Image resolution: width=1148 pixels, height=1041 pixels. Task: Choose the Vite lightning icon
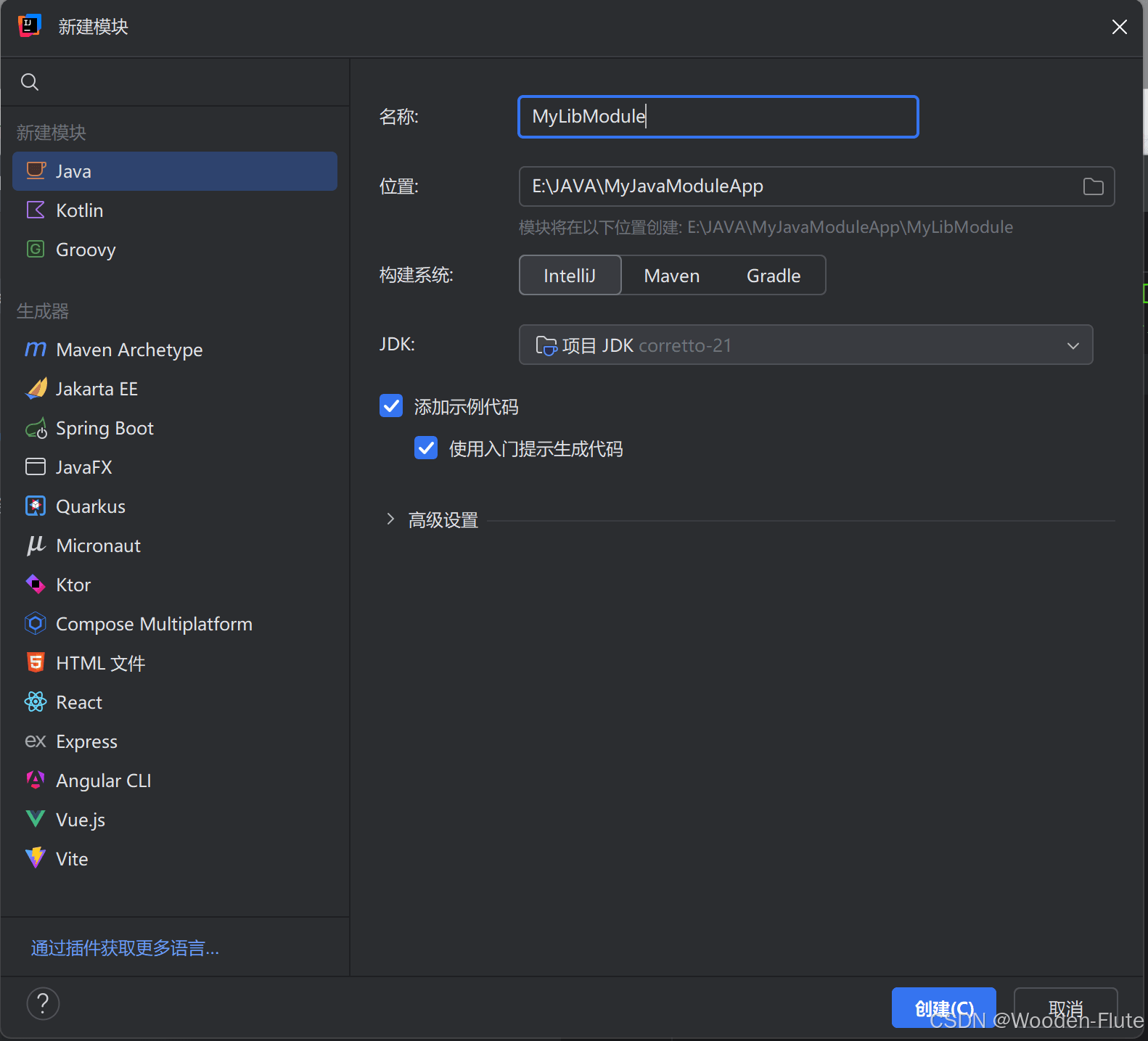(36, 857)
